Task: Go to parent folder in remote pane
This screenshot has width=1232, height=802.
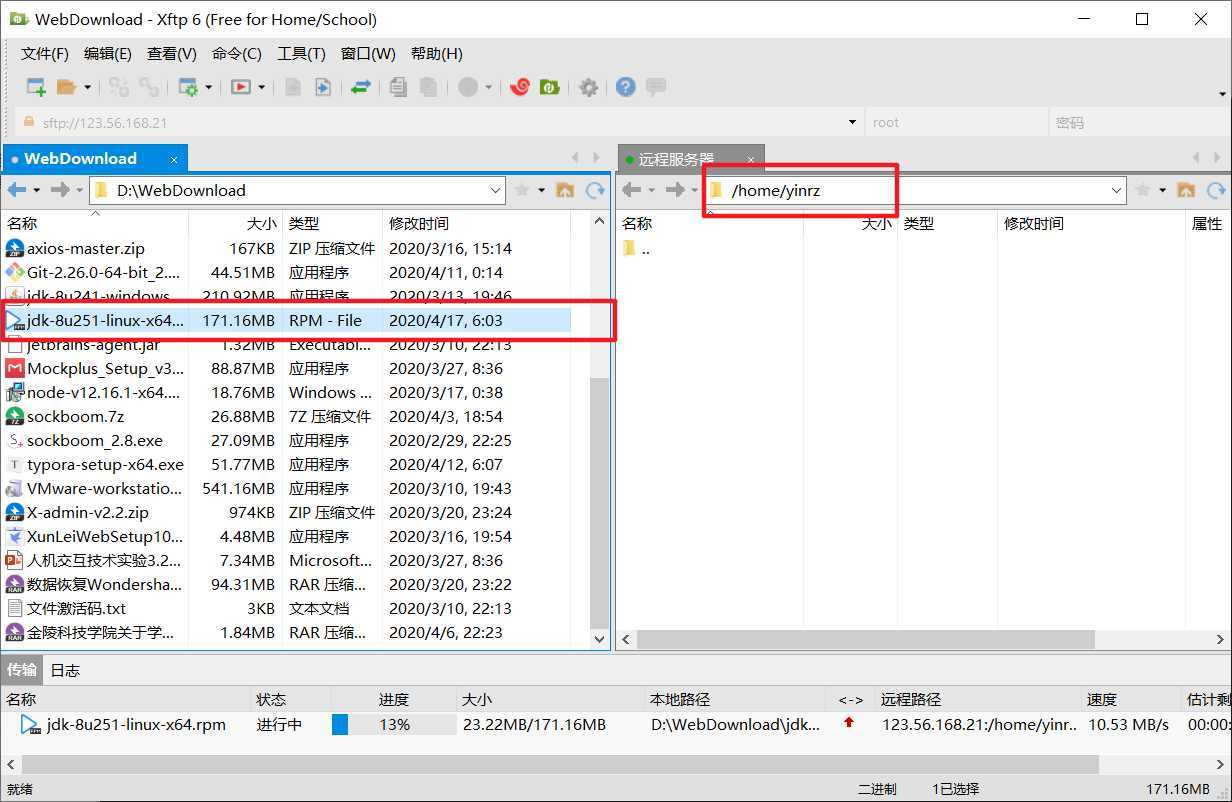Action: (1186, 190)
